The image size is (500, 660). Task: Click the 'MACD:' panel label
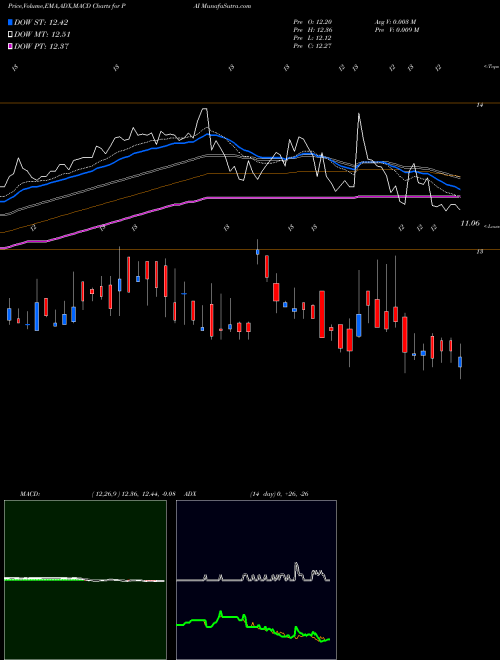pyautogui.click(x=30, y=494)
